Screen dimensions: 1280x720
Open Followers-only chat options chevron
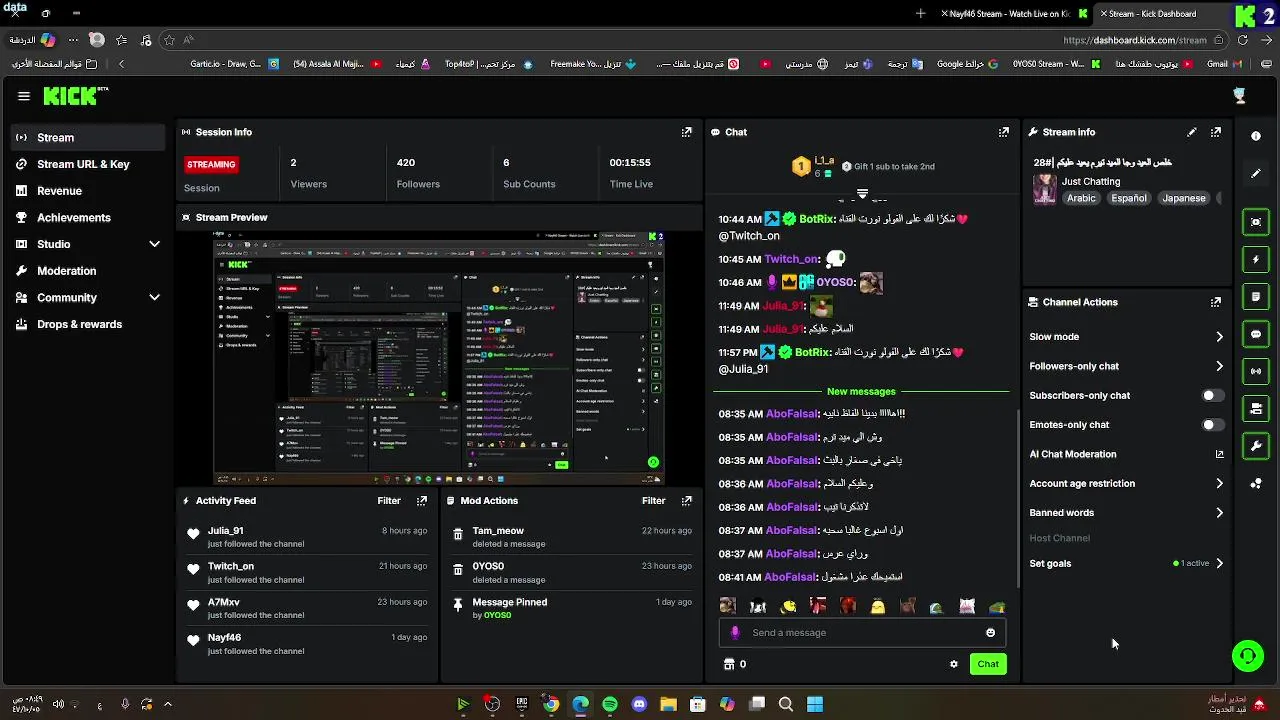[x=1219, y=366]
